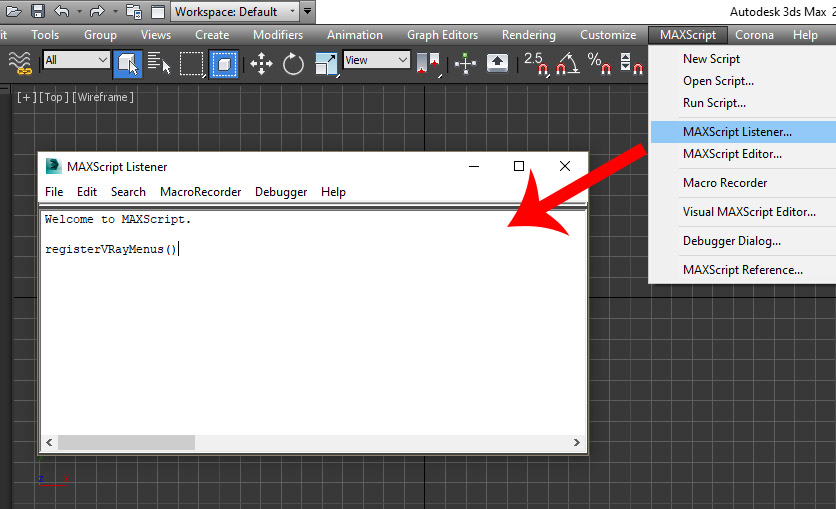Open the Workspace: Default dropdown
This screenshot has width=836, height=509.
click(x=235, y=11)
